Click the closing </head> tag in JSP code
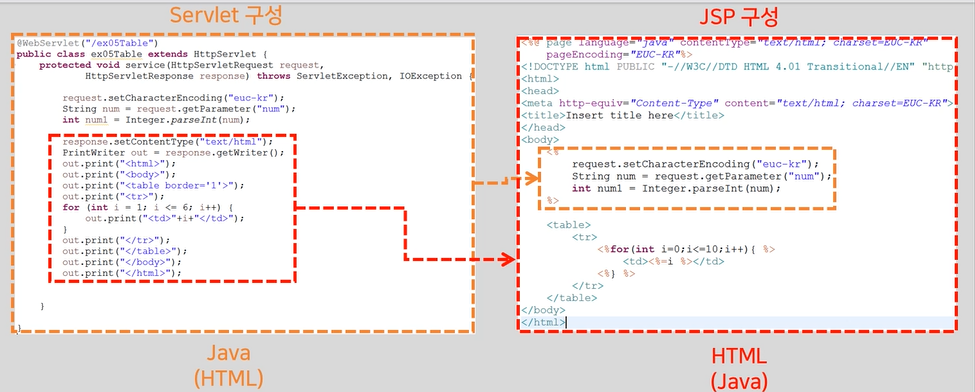Screen dimensions: 975x392 coord(543,128)
